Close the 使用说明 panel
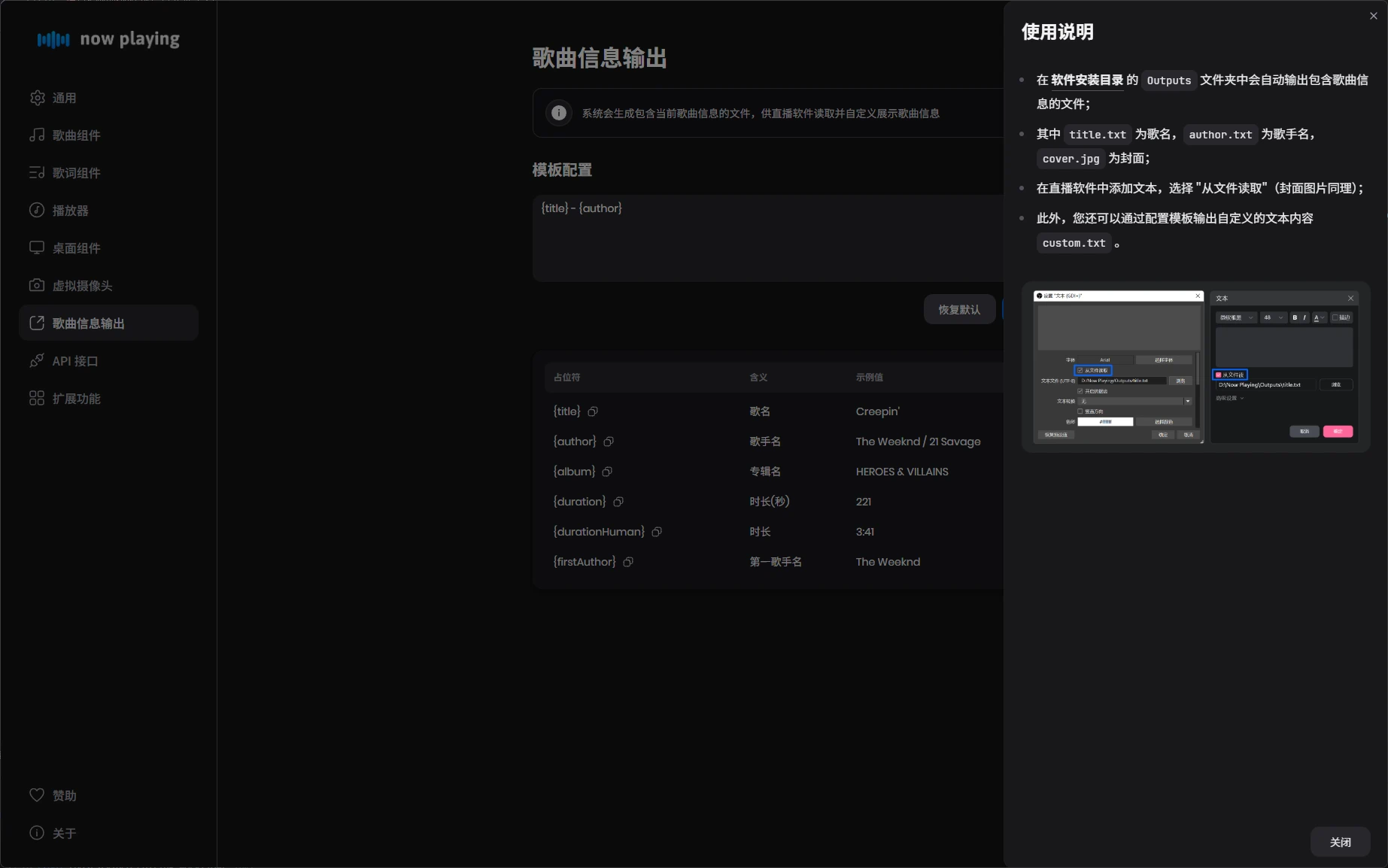The height and width of the screenshot is (868, 1388). tap(1374, 15)
